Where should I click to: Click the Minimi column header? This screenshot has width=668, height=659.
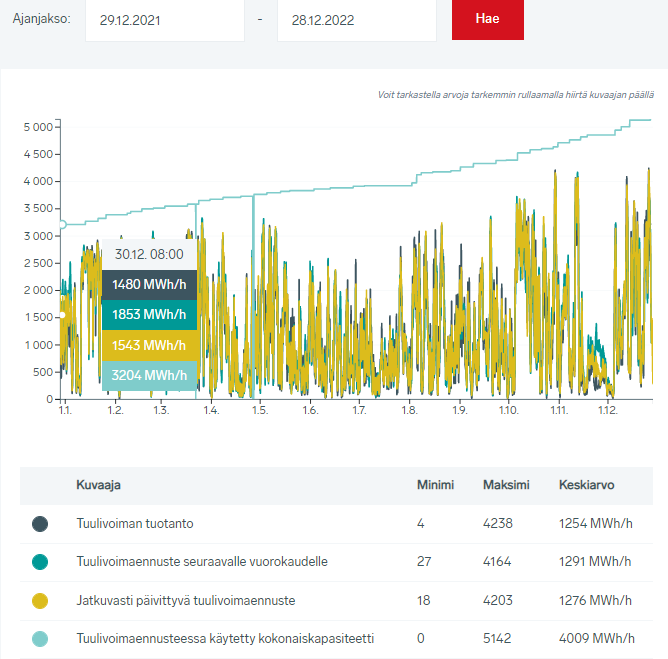(x=435, y=485)
